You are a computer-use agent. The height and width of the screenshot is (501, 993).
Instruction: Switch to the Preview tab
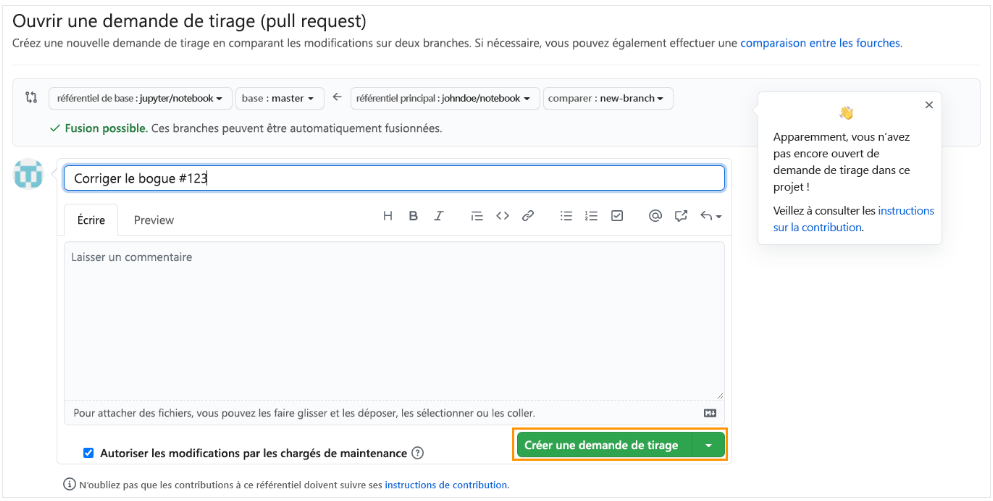(154, 220)
